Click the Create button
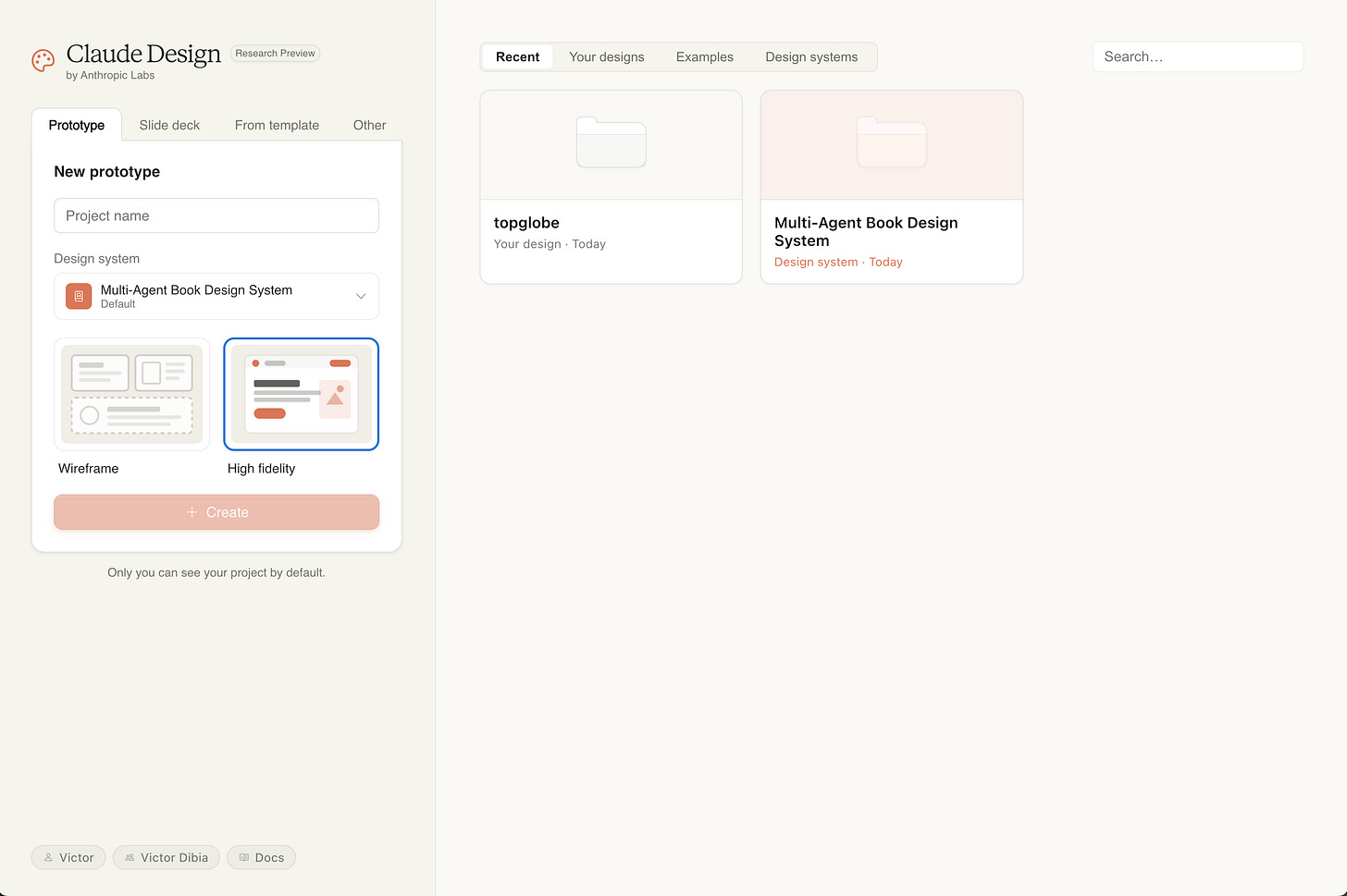 216,512
